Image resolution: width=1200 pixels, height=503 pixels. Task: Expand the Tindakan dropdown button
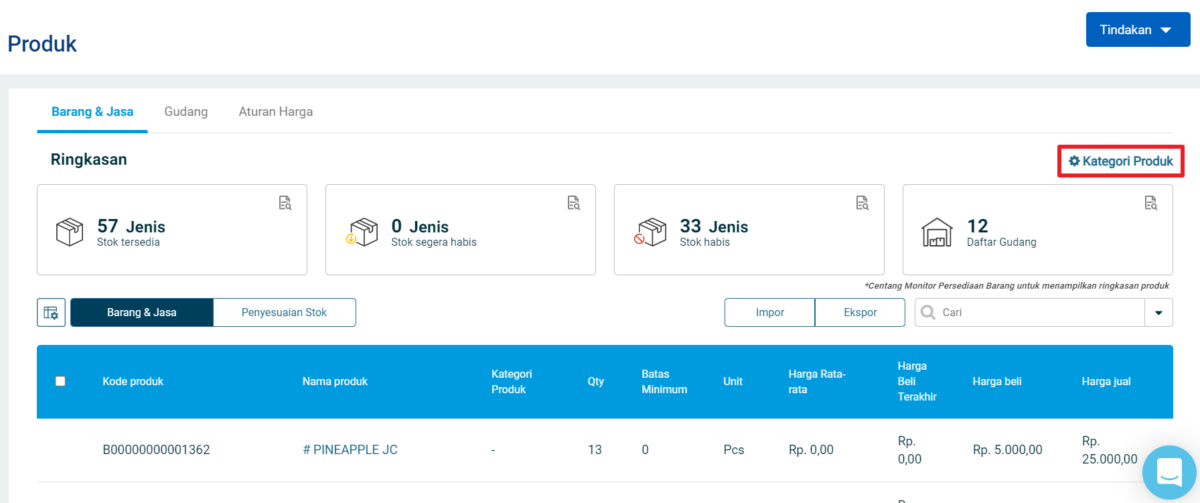1138,30
